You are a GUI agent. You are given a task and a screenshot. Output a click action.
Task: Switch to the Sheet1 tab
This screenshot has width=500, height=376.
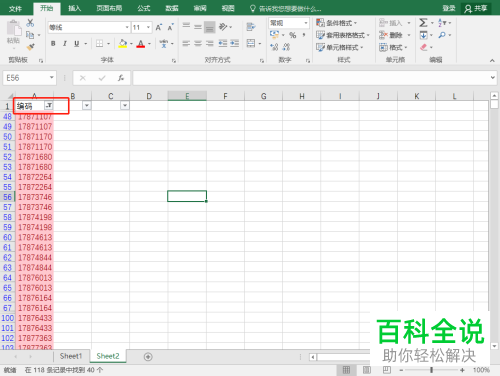[x=71, y=356]
